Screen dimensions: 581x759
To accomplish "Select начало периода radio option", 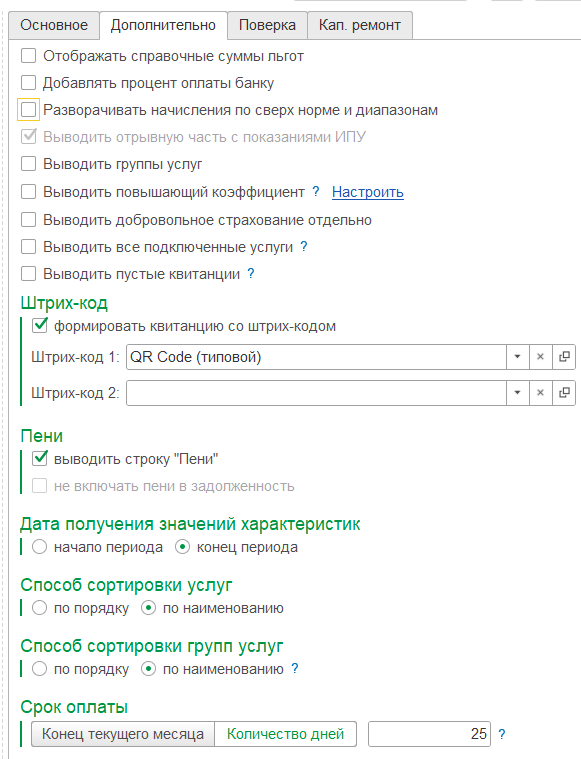I will pyautogui.click(x=39, y=547).
